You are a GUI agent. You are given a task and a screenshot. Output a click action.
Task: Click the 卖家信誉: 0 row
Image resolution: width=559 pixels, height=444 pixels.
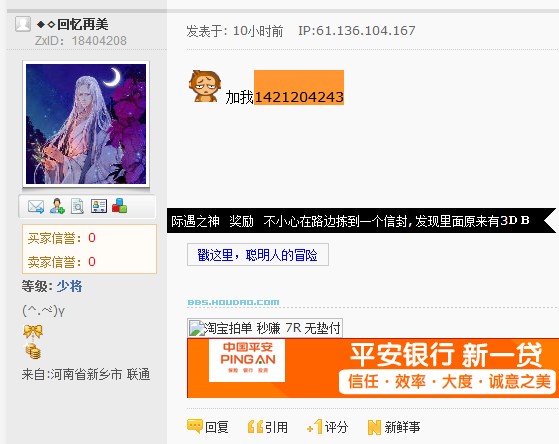click(x=62, y=262)
